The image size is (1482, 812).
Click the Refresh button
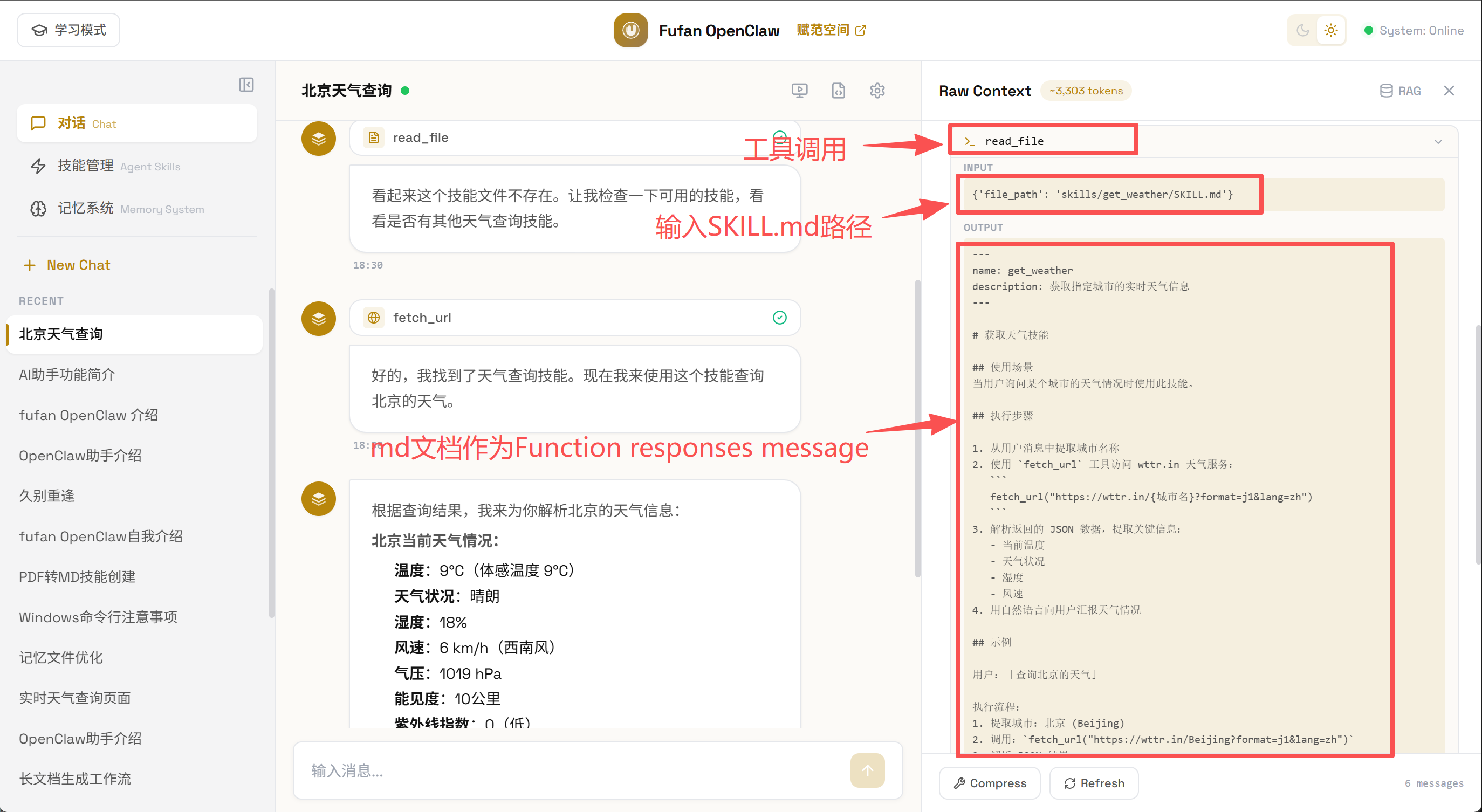point(1094,783)
